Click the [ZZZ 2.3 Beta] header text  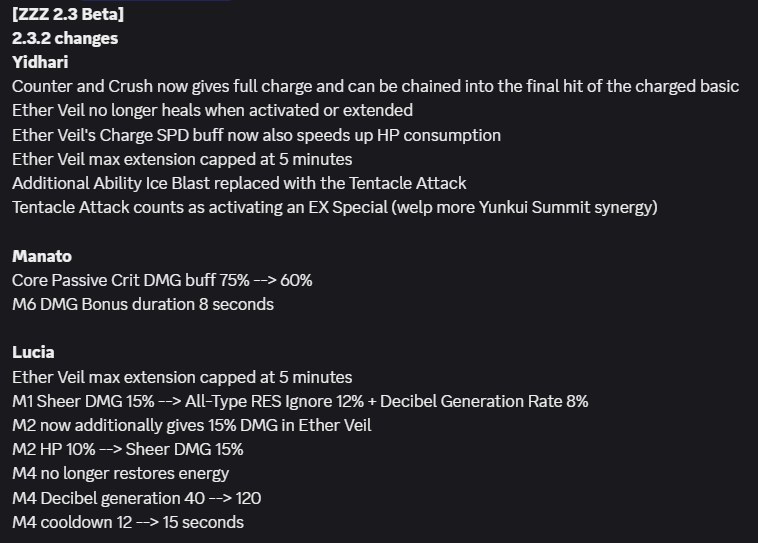pyautogui.click(x=68, y=14)
